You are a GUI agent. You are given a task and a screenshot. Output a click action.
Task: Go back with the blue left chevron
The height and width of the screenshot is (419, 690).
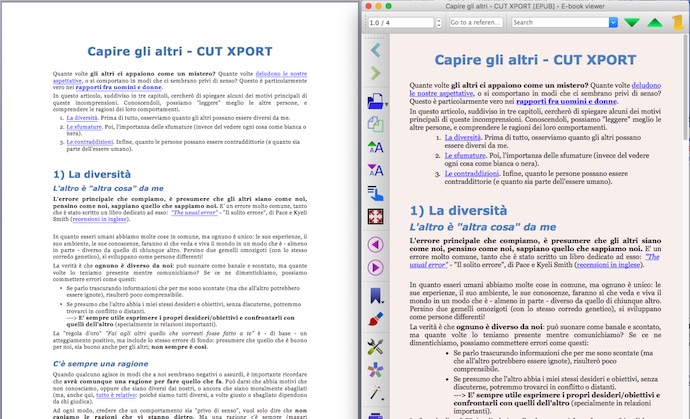coord(375,50)
